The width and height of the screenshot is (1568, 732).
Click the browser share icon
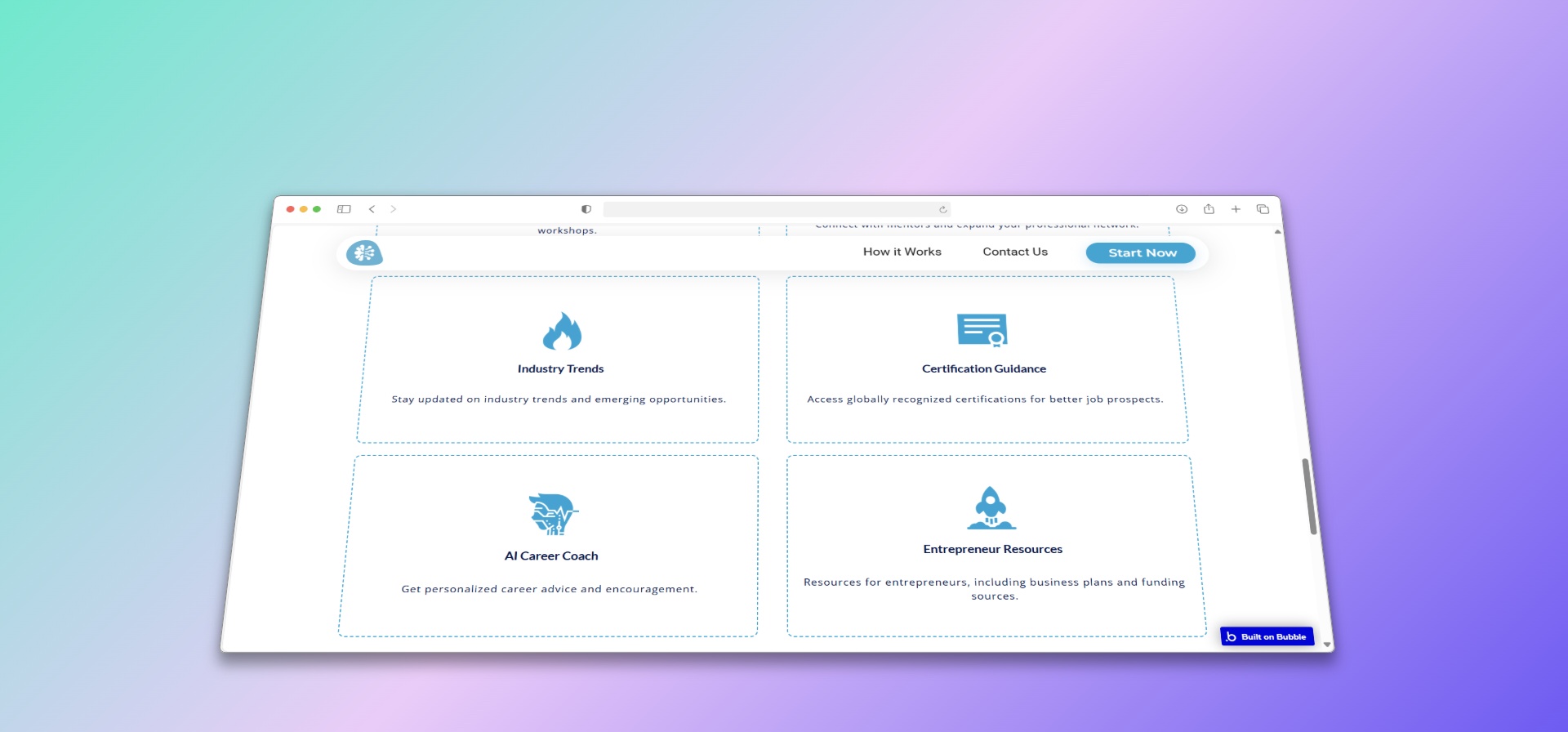pyautogui.click(x=1209, y=209)
